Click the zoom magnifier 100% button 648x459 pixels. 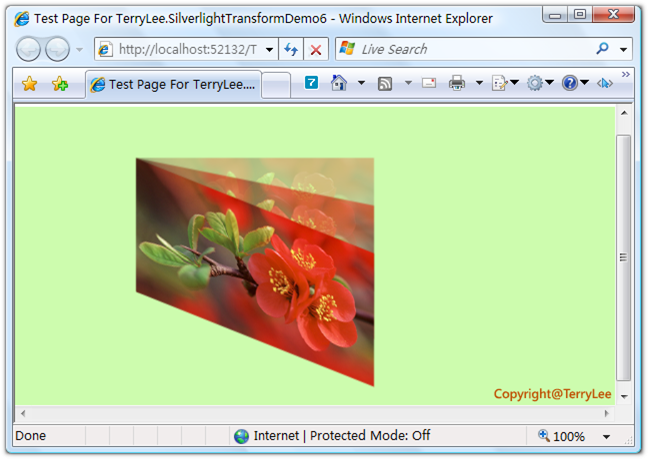point(561,436)
